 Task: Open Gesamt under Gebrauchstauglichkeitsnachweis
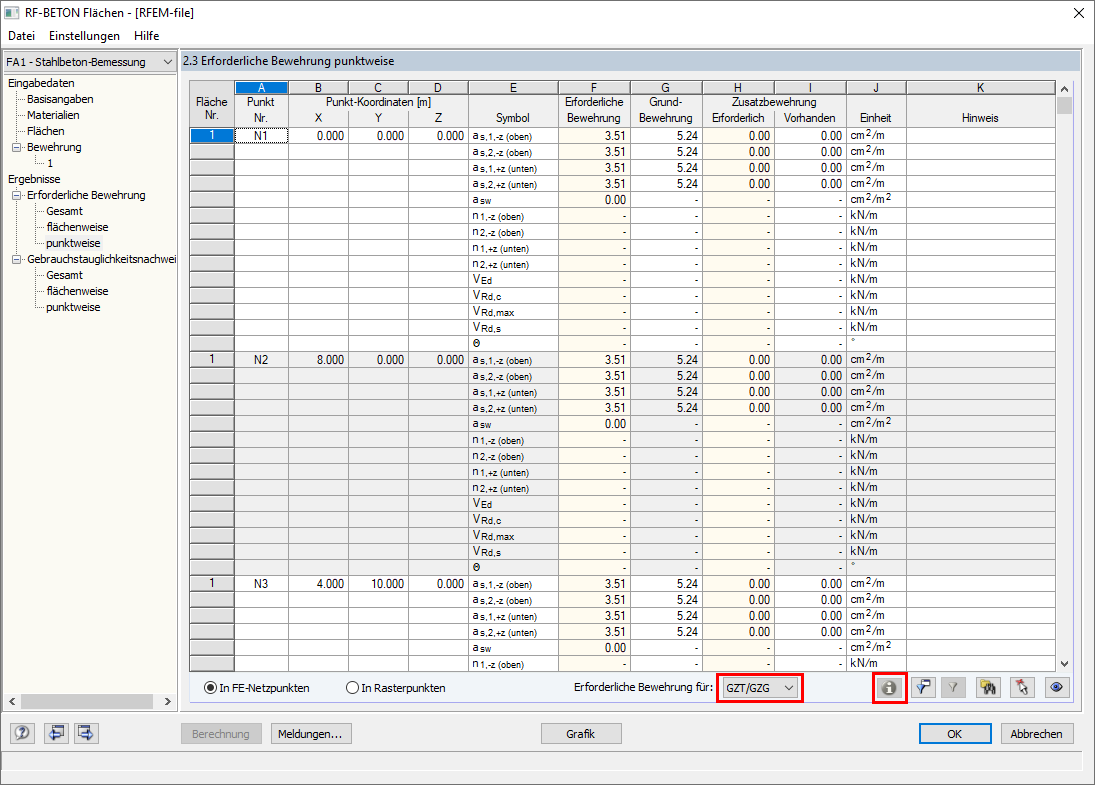(64, 275)
